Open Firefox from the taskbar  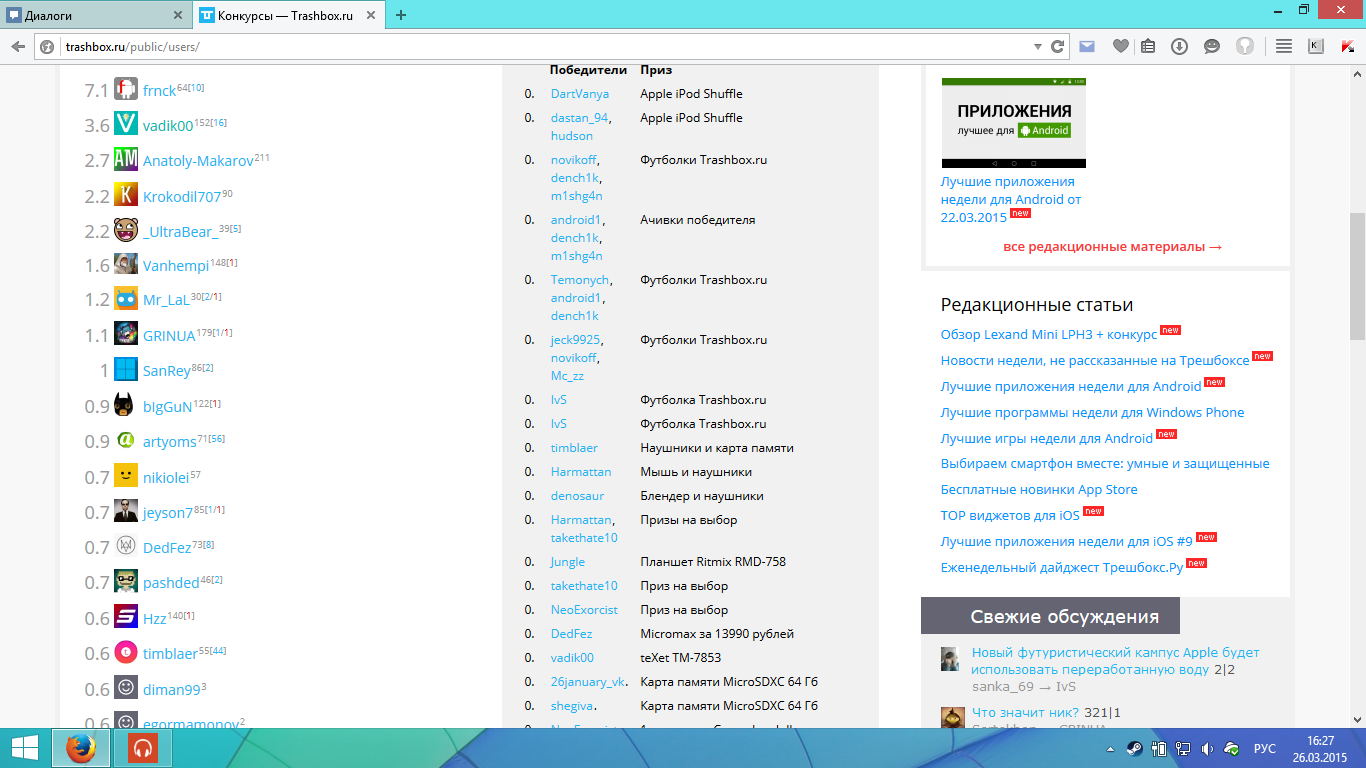81,748
